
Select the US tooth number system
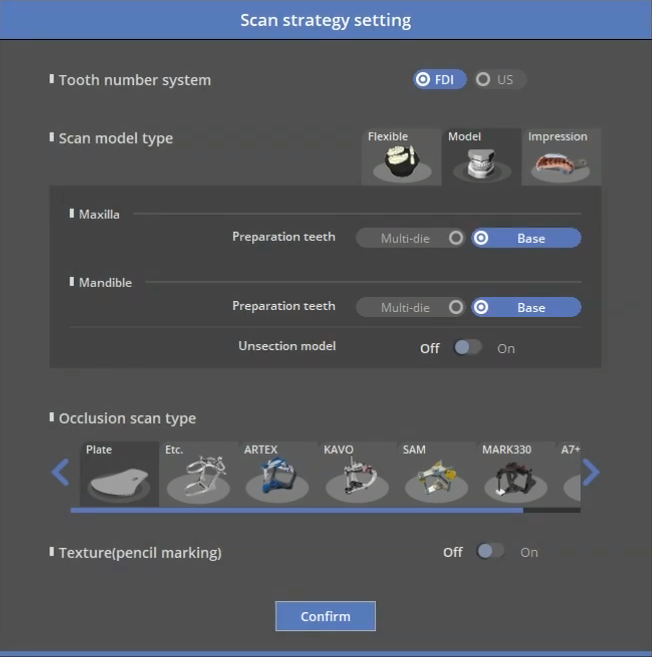(x=499, y=79)
